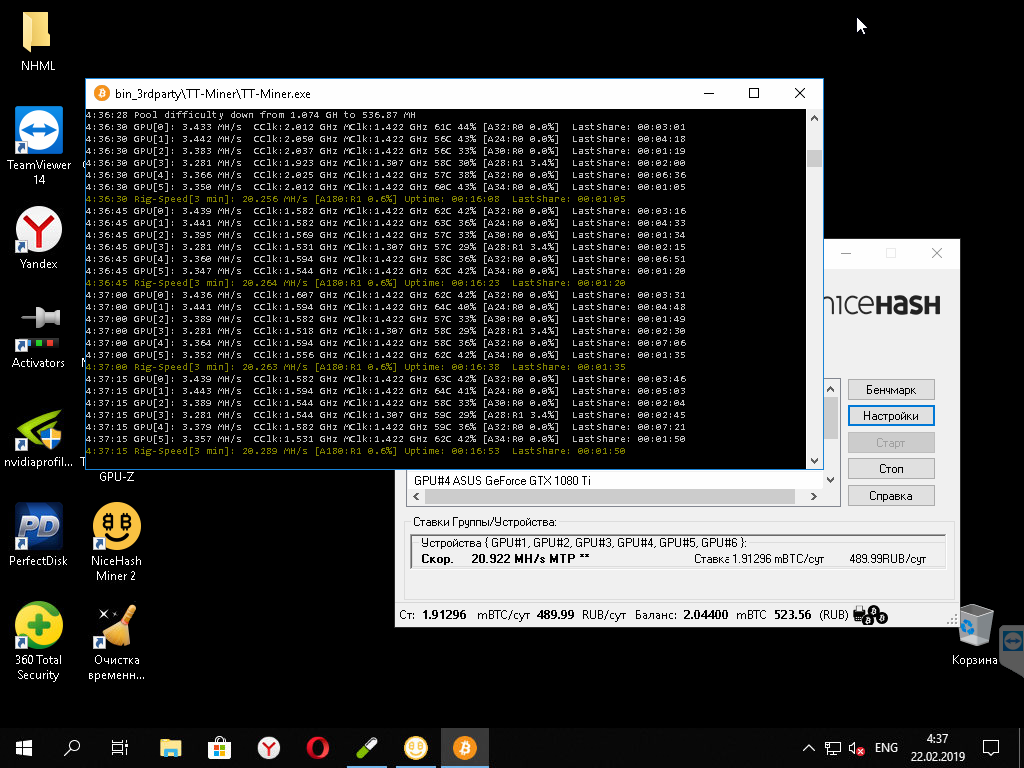
Task: Select the PerfectDisk desktop icon
Action: (x=39, y=534)
